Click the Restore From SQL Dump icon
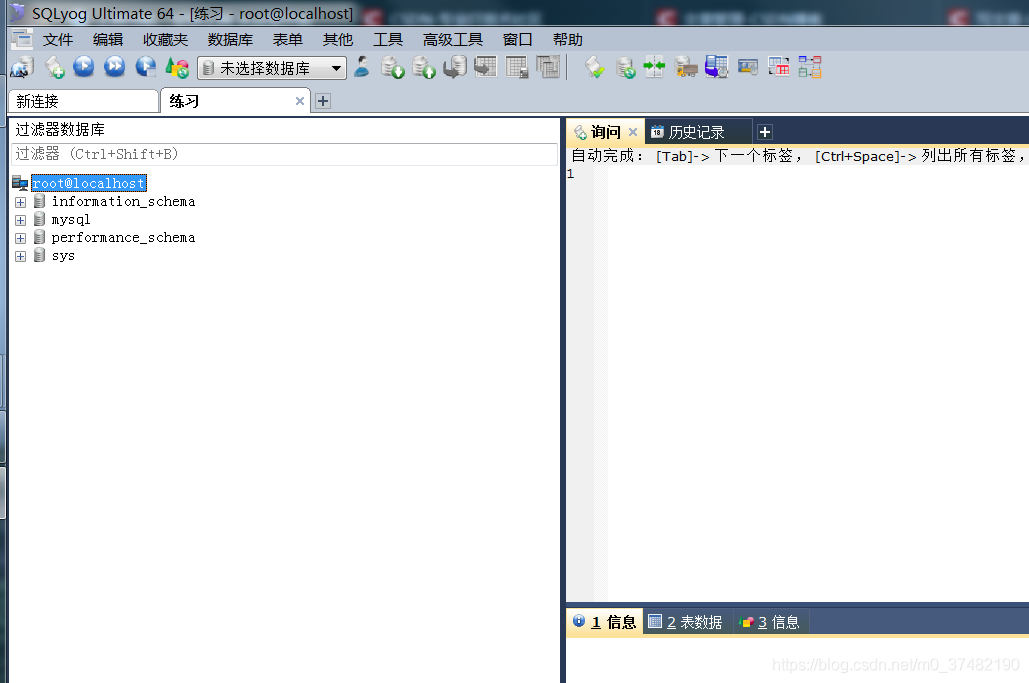The image size is (1029, 683). [x=455, y=67]
